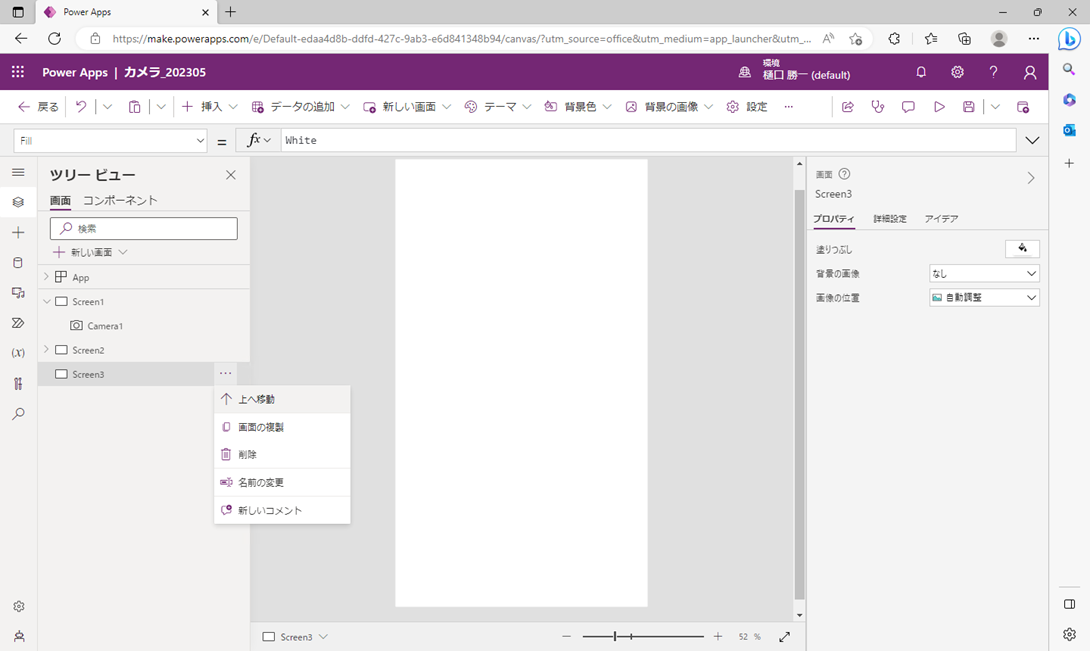1090x651 pixels.
Task: Open the 挿入 insert menu button
Action: point(209,106)
